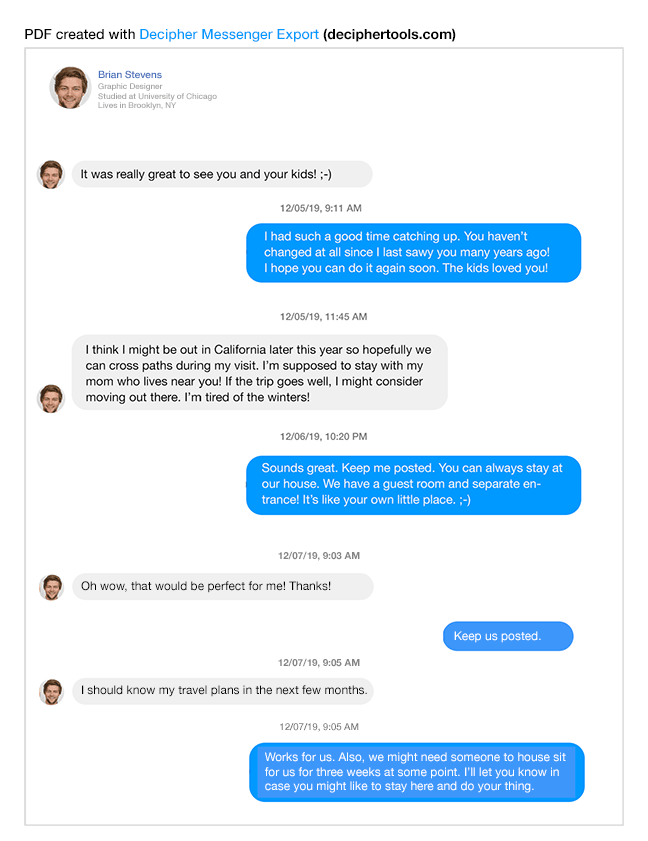Select the 'I should know my travel plans' bubble
Screen dimensions: 648x841
tap(222, 691)
